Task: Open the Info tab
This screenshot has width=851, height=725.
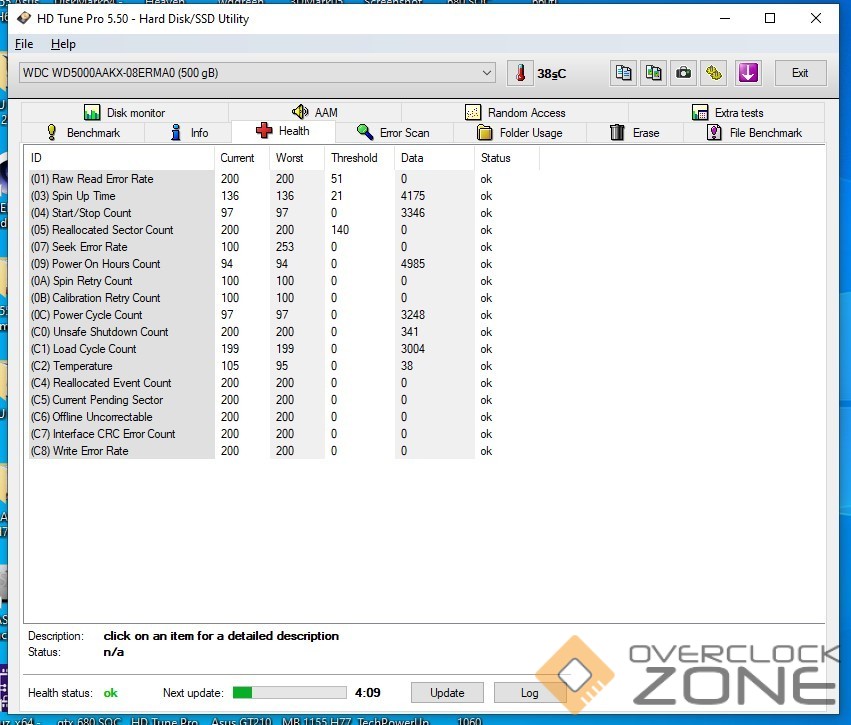Action: [189, 132]
